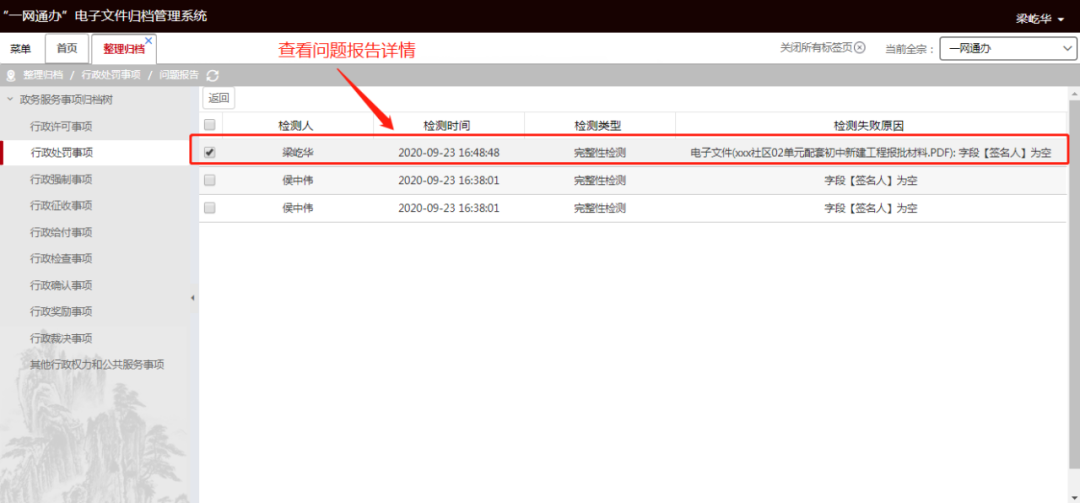Open the 菜单 menu

point(21,49)
